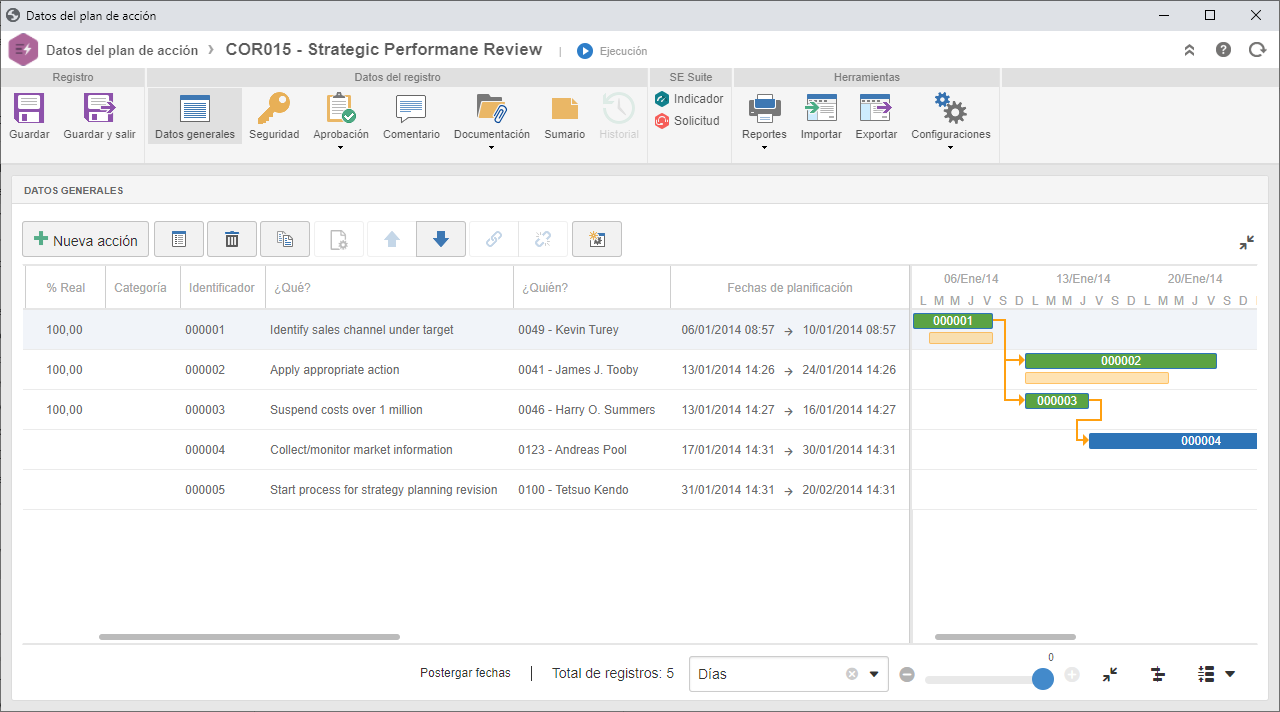Screen dimensions: 1280x712
Task: Click Postergar fechas link
Action: pyautogui.click(x=465, y=673)
